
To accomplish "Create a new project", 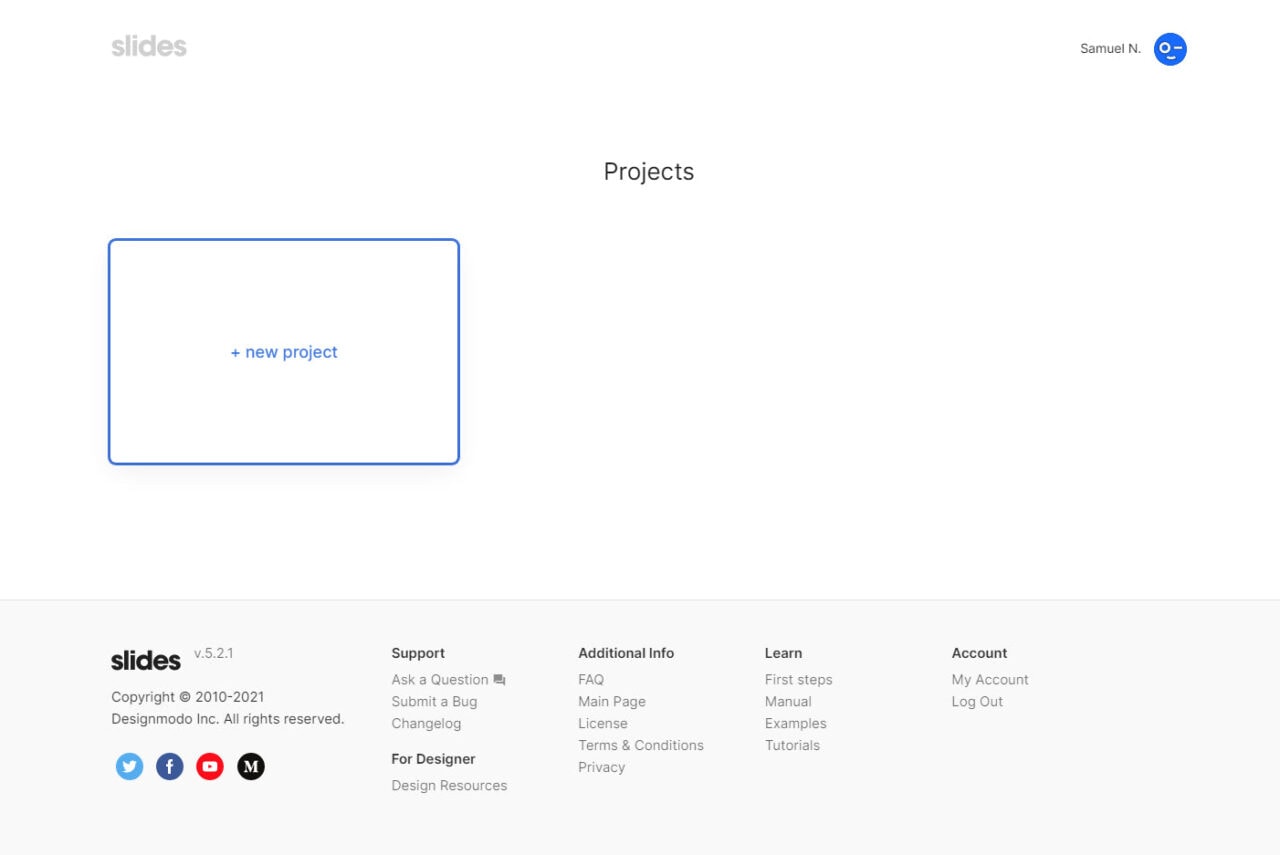I will point(283,352).
